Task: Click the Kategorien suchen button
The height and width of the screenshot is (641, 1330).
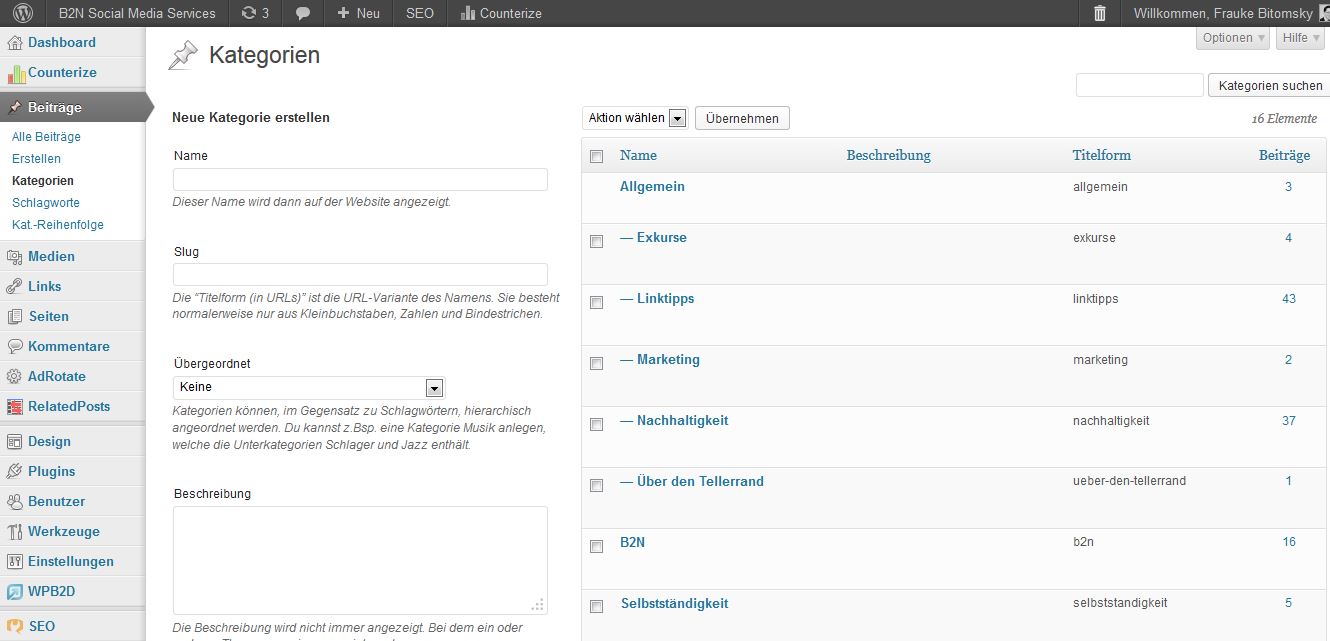Action: coord(1269,86)
